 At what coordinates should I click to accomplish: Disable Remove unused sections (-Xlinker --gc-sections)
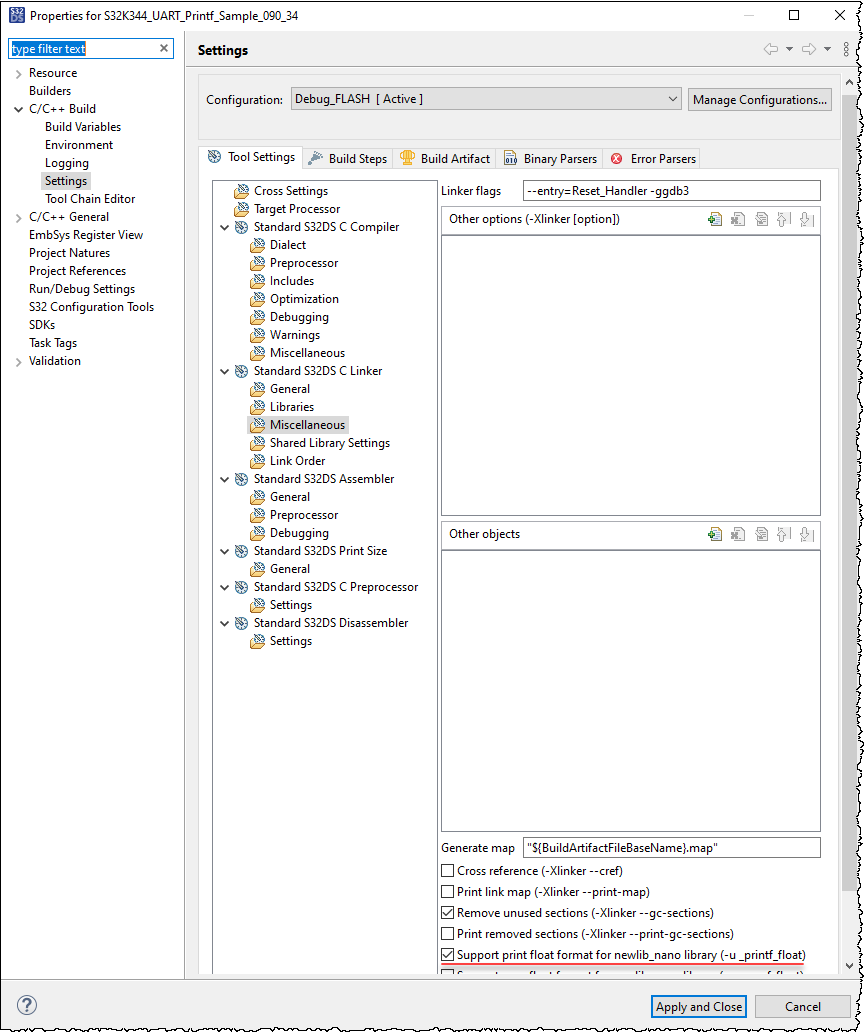[447, 912]
